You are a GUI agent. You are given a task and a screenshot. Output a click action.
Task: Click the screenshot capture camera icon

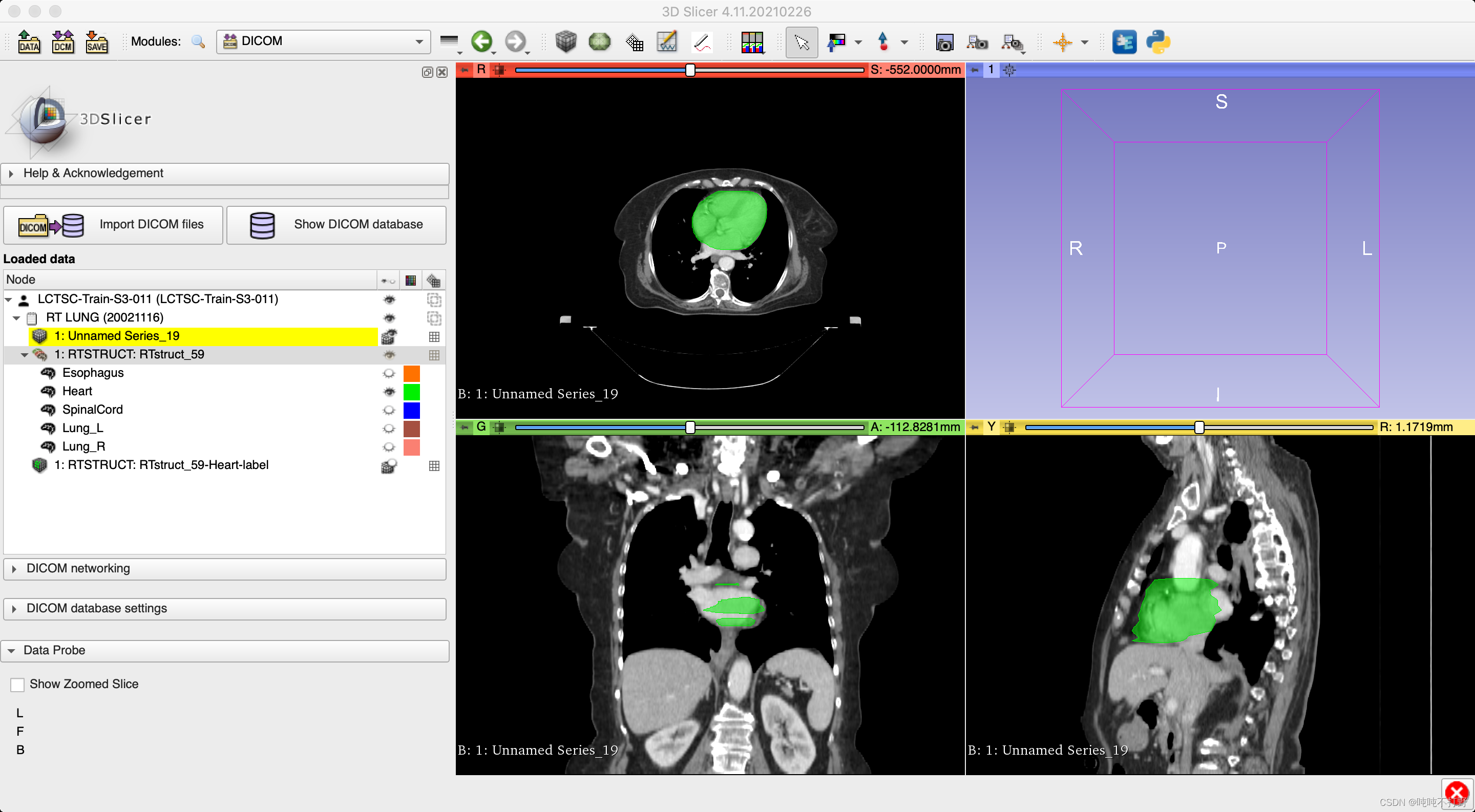[x=944, y=42]
